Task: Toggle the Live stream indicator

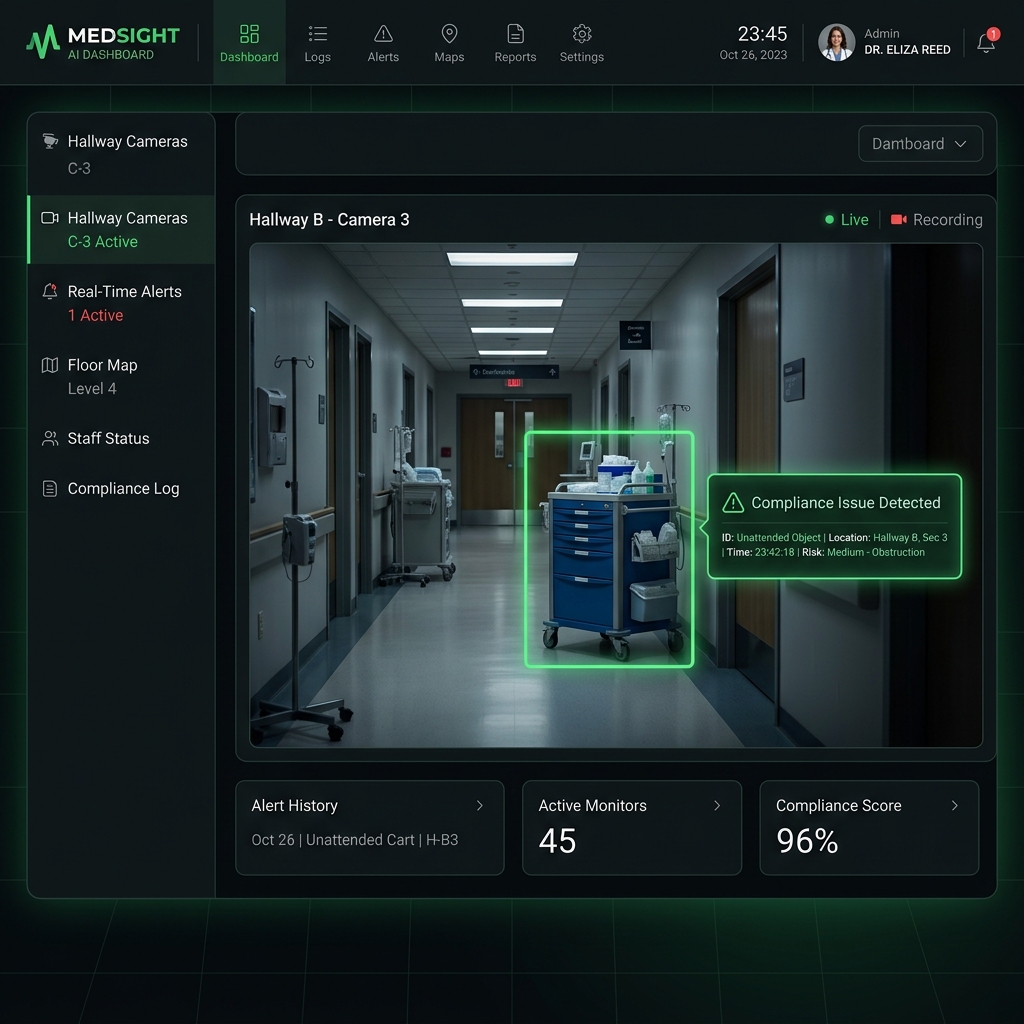Action: click(x=845, y=219)
